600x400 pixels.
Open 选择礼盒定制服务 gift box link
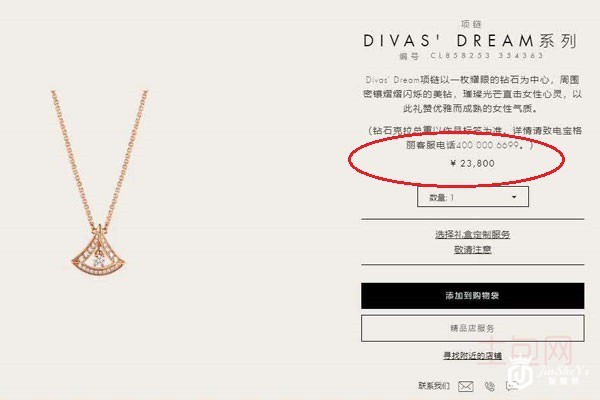473,234
